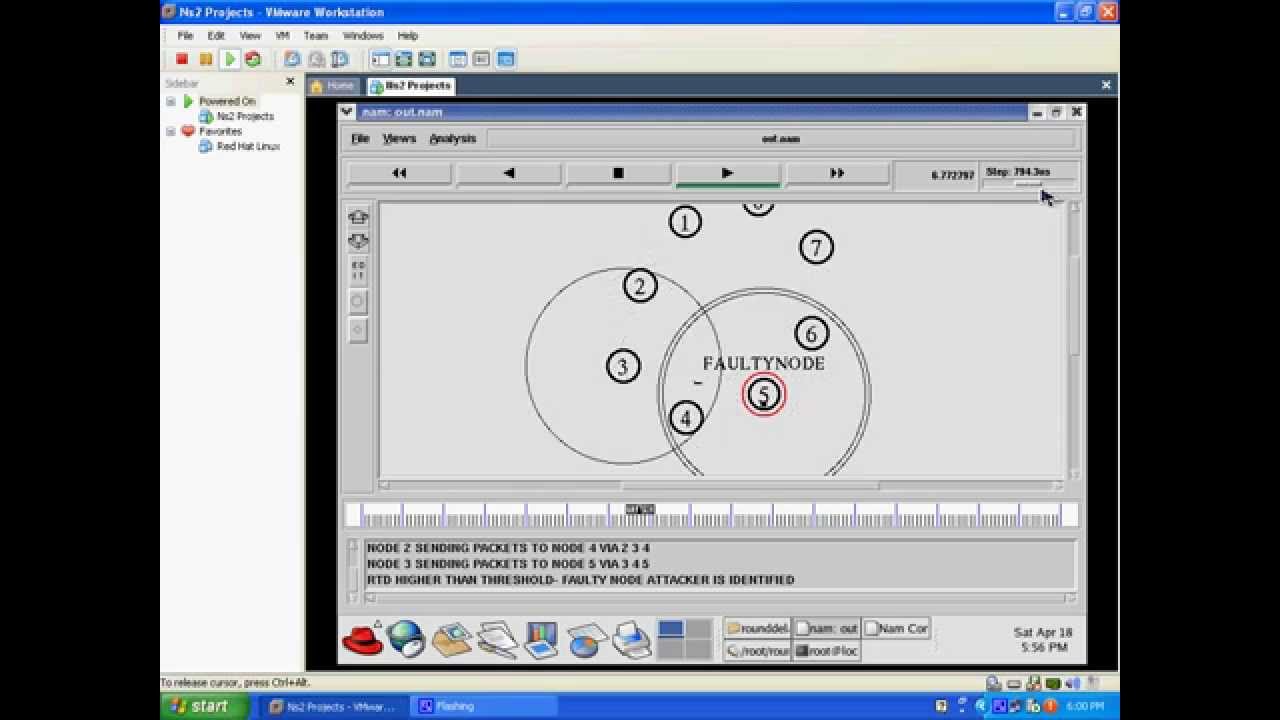Click the VMware suspend icon

click(206, 59)
